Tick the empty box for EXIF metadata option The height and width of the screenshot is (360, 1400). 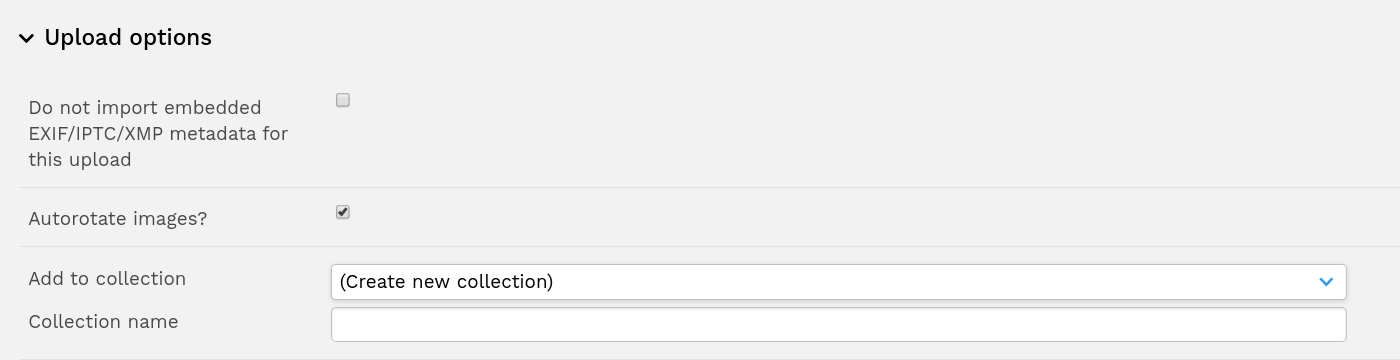[343, 100]
